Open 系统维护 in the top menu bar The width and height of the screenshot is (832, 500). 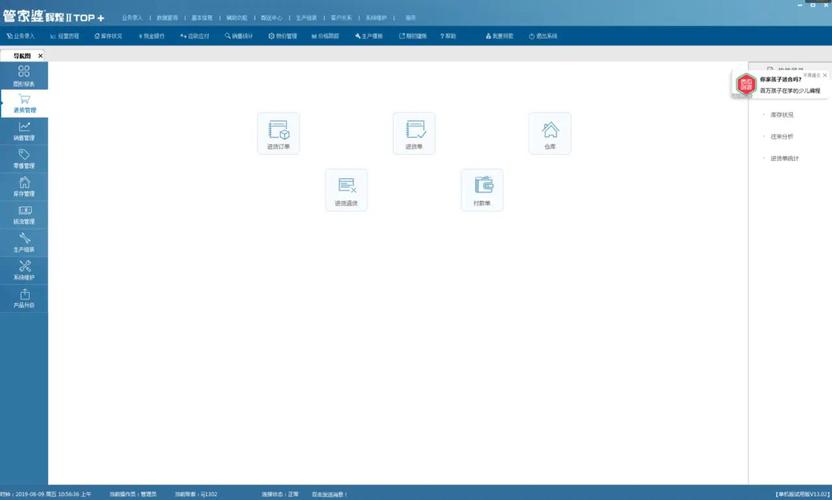tap(376, 18)
